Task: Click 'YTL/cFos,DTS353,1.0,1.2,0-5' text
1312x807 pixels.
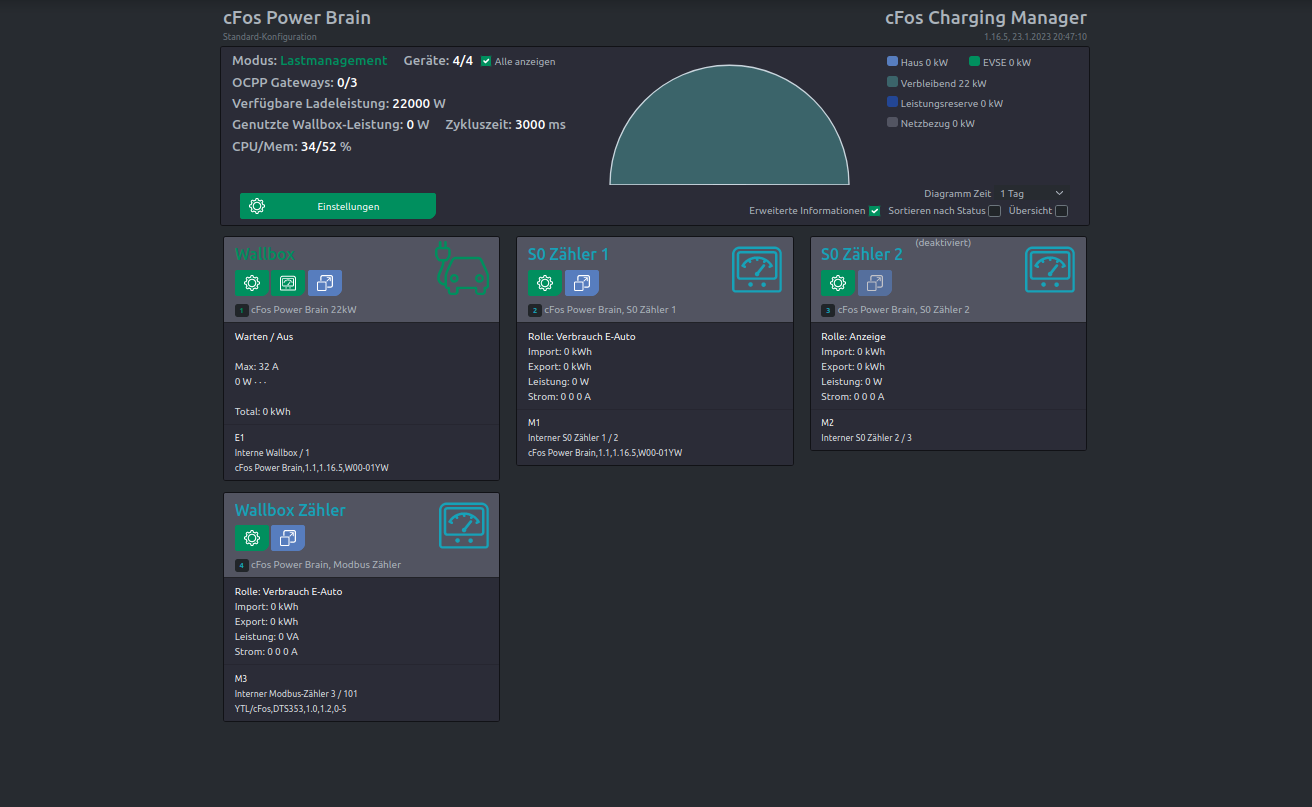Action: coord(290,708)
